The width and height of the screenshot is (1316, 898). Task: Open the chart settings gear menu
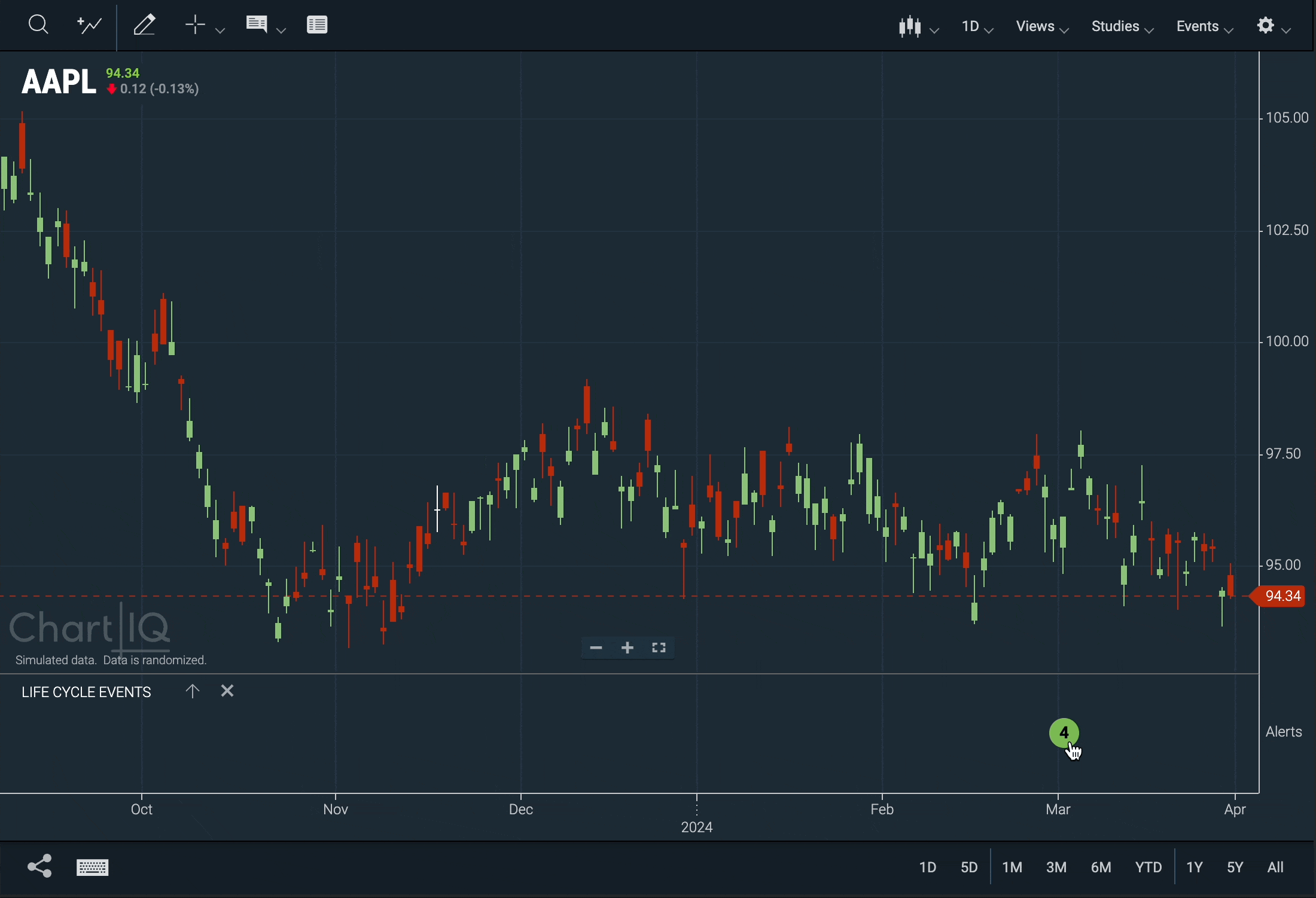(1274, 26)
